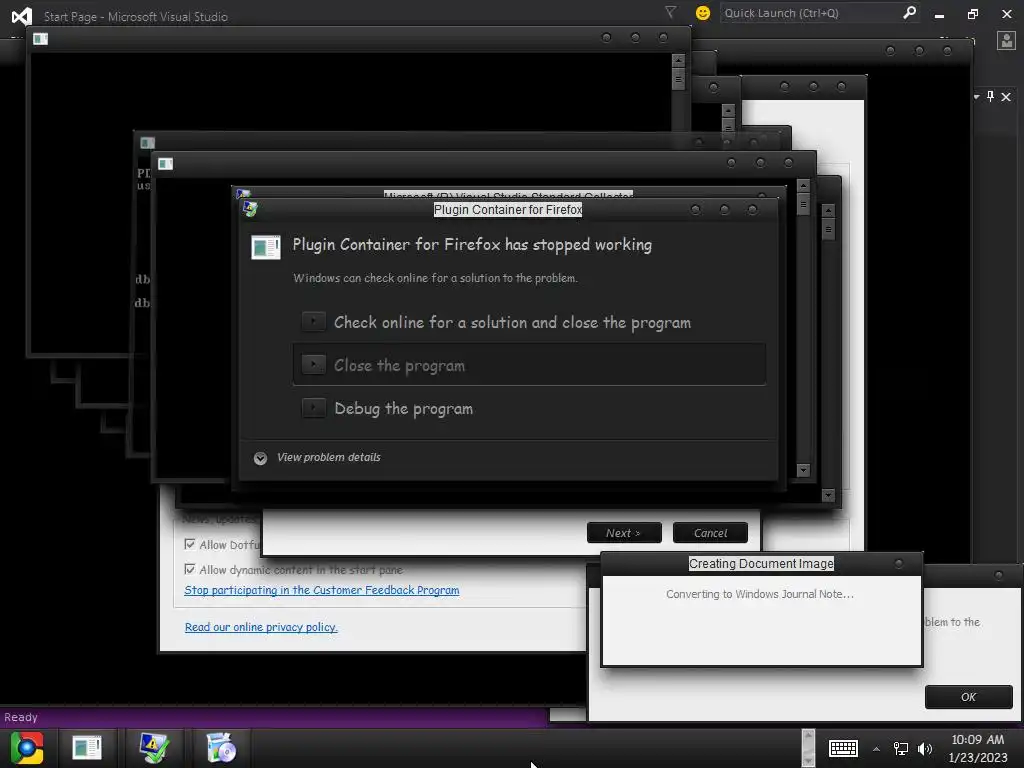Click the Creating Document Image title bar button
1024x768 pixels.
[899, 563]
